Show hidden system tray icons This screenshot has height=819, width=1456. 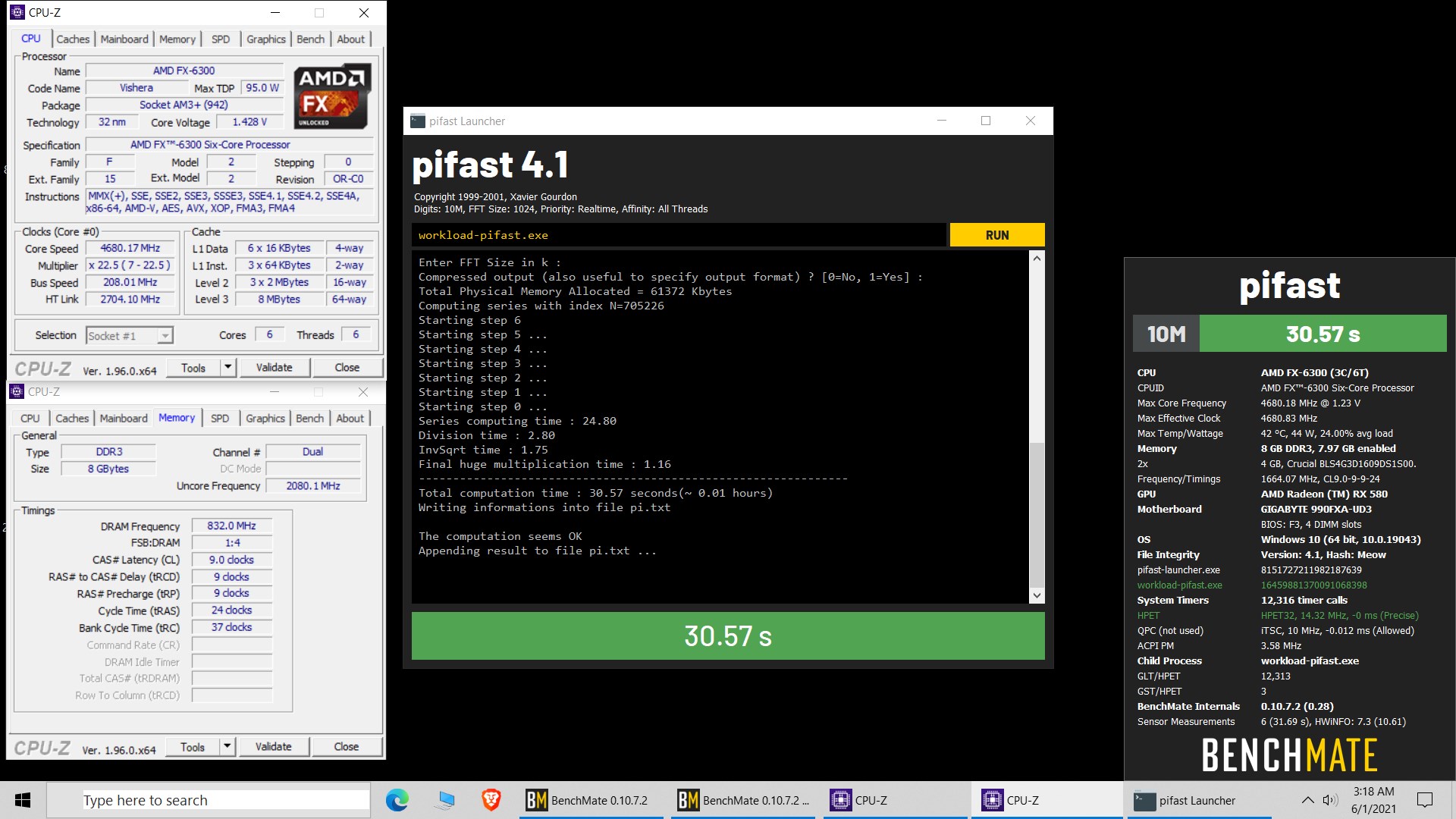1307,800
